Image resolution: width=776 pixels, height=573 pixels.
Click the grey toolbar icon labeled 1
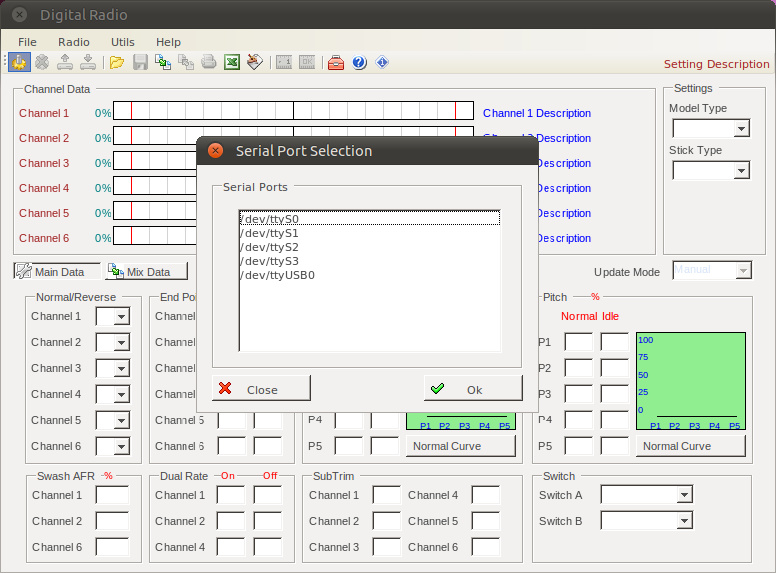(284, 62)
